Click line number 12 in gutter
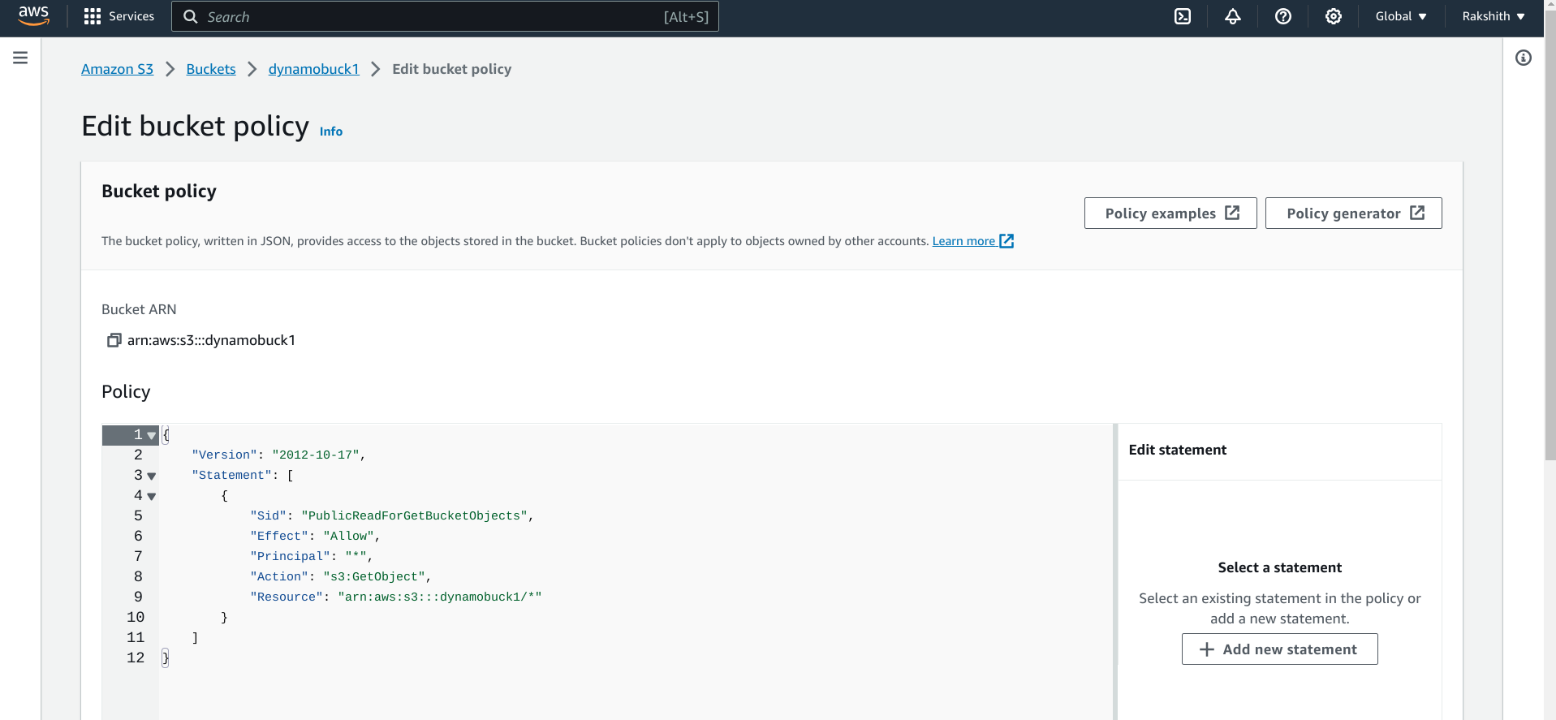This screenshot has width=1556, height=720. pos(136,658)
